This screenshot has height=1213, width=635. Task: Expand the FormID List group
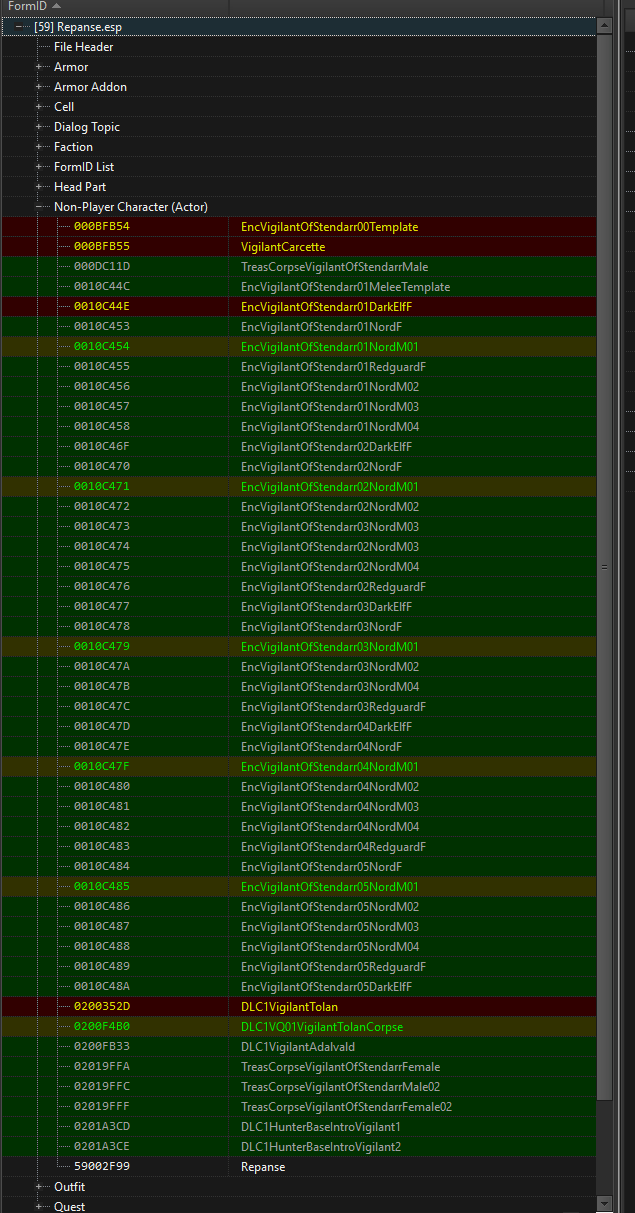[x=41, y=167]
